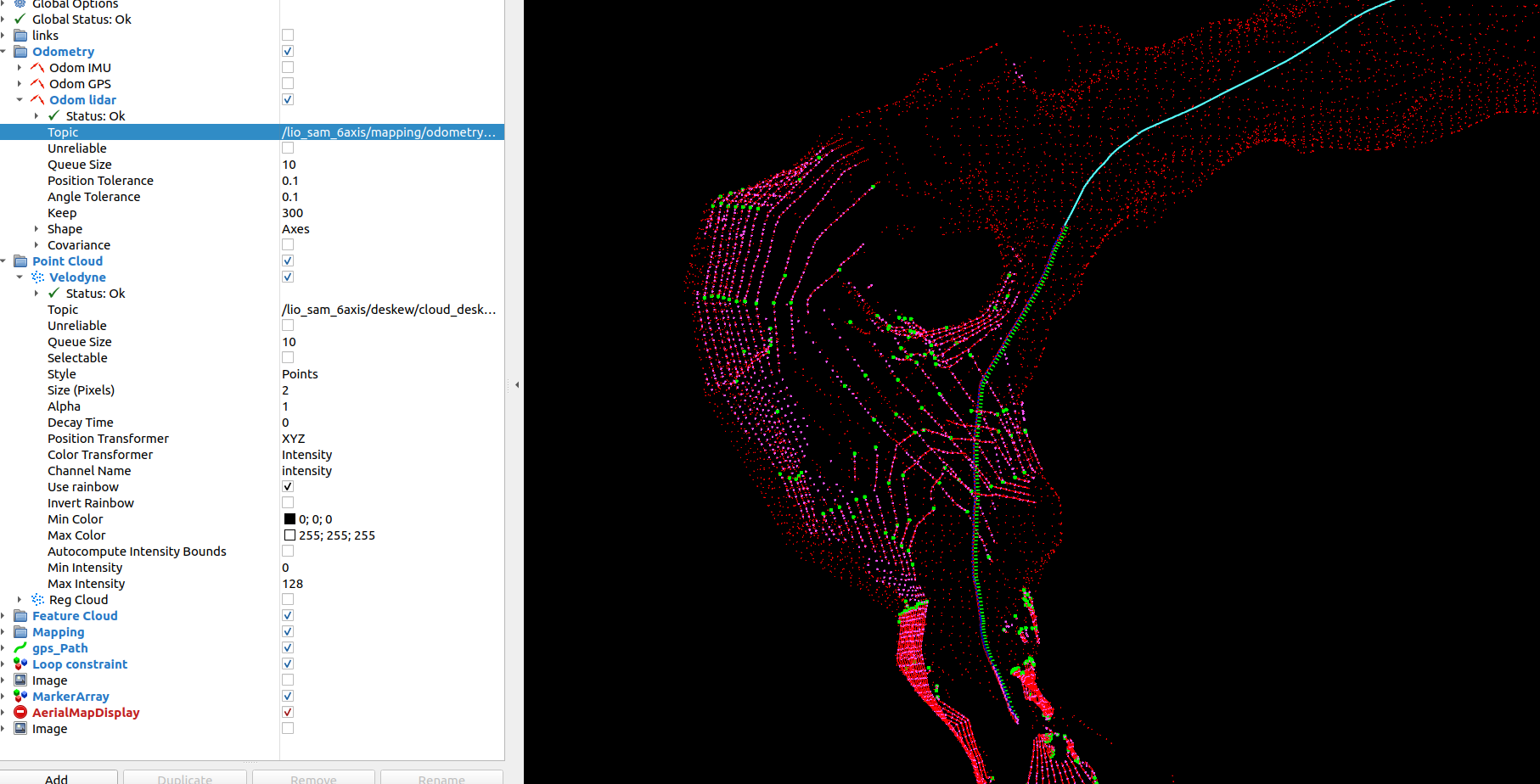
Task: Click the Image icon below Loop constraint
Action: [20, 680]
